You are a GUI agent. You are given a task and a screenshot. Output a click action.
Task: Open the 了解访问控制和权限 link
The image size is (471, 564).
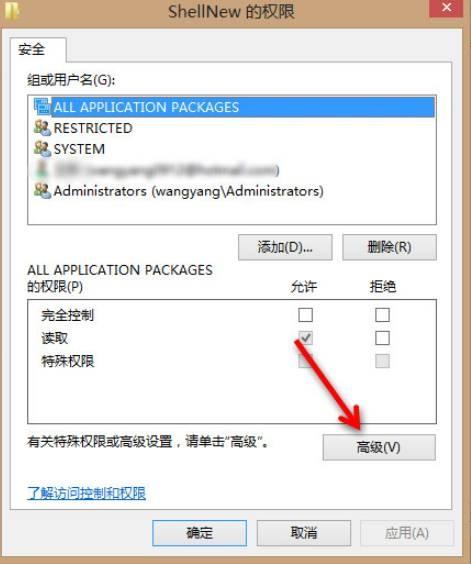(x=86, y=493)
